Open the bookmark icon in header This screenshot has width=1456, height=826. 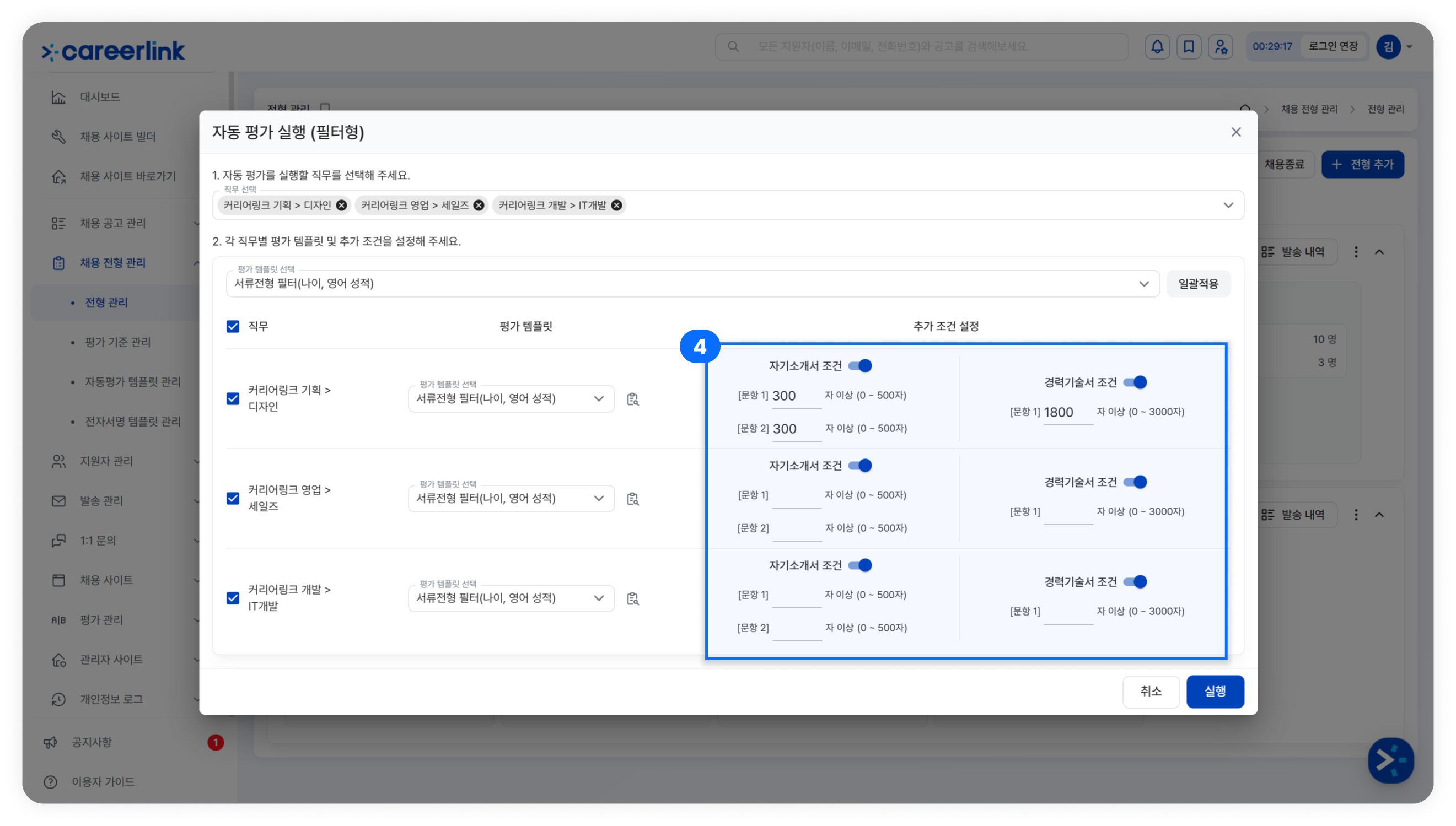point(1188,46)
